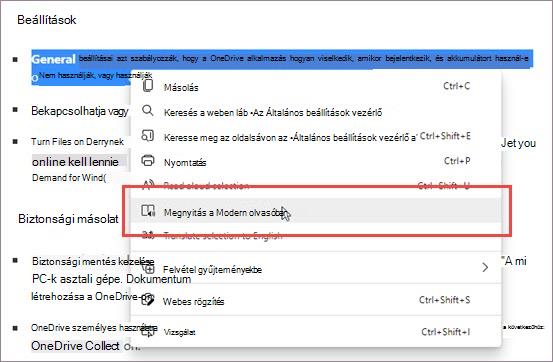Click the Ctrl+C shortcut label
Screen dimensions: 553x362
click(457, 86)
